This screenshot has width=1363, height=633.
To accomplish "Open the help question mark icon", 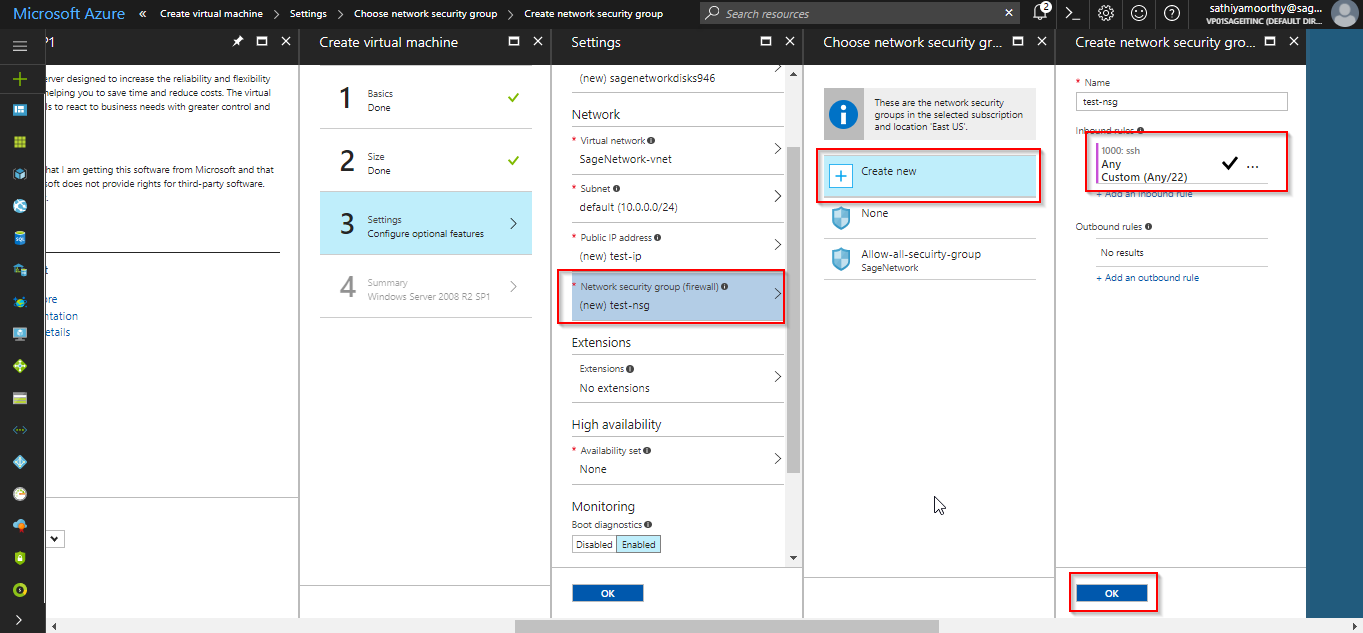I will [x=1172, y=13].
